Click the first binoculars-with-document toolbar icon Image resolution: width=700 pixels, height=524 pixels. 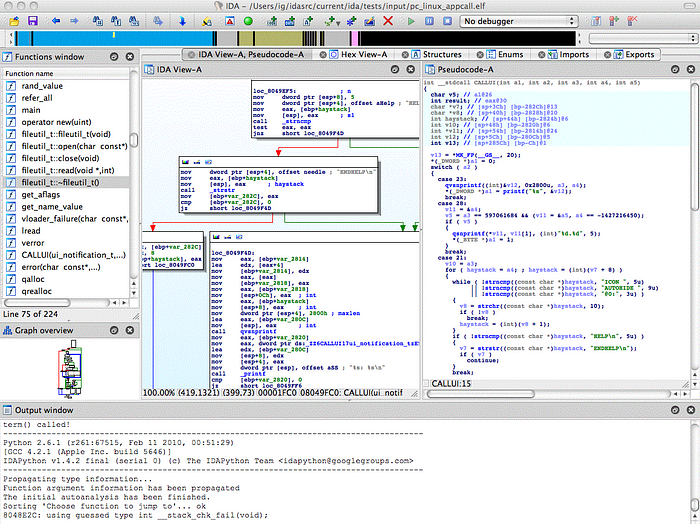coord(98,21)
